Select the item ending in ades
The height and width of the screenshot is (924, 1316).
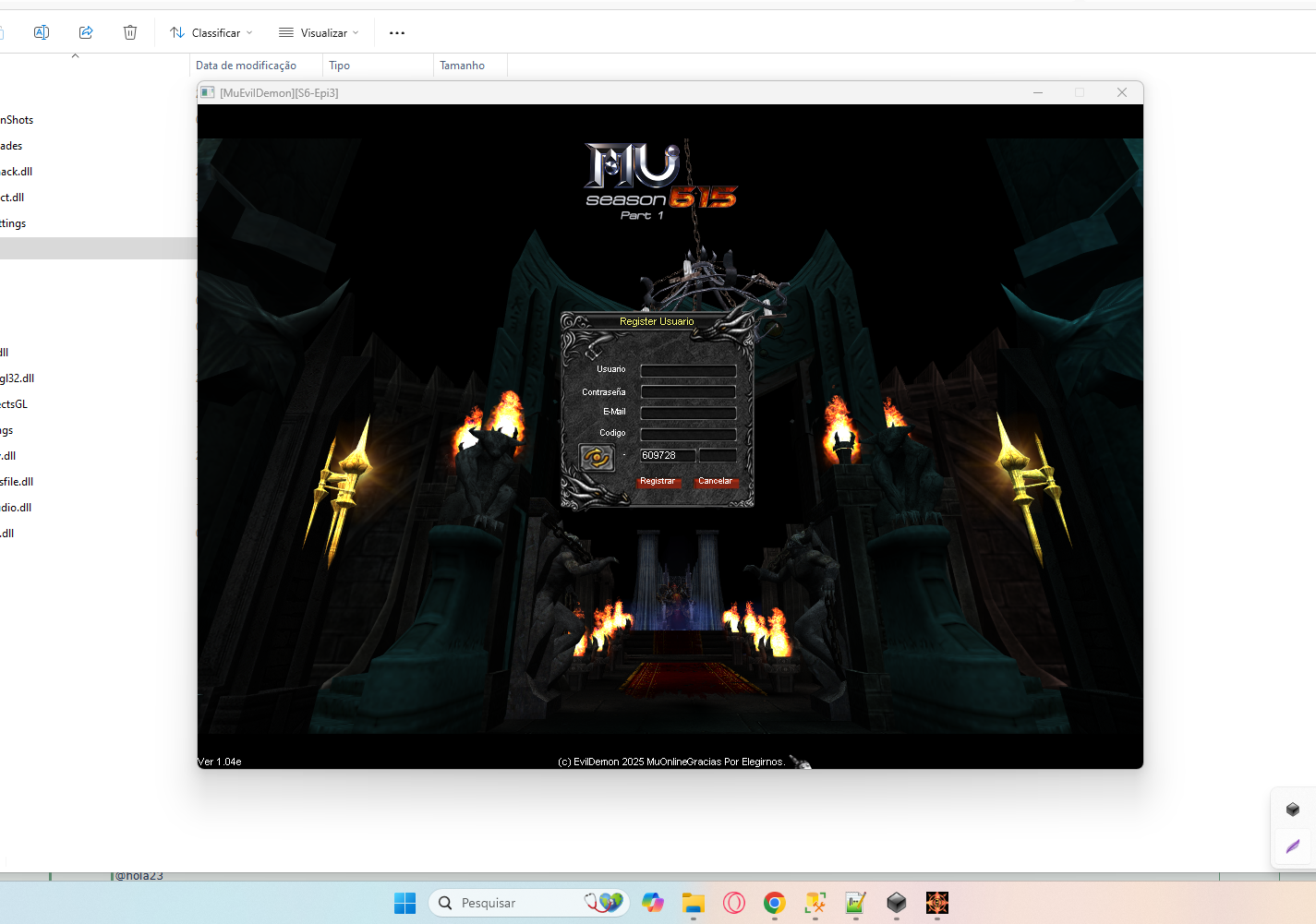11,146
